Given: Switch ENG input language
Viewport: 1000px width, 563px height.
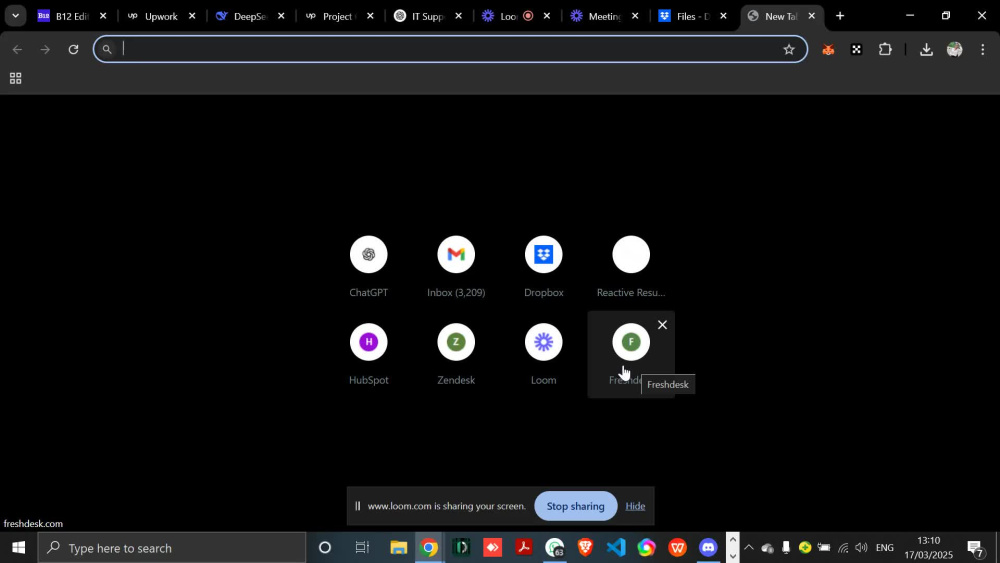Looking at the screenshot, I should 884,548.
